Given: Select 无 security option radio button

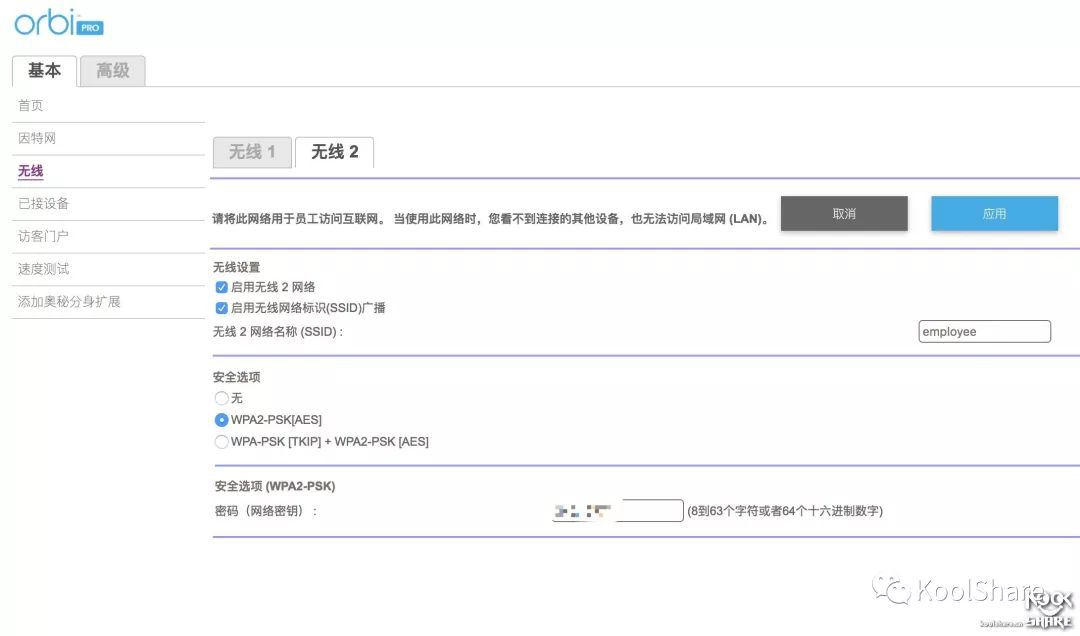Looking at the screenshot, I should [222, 398].
